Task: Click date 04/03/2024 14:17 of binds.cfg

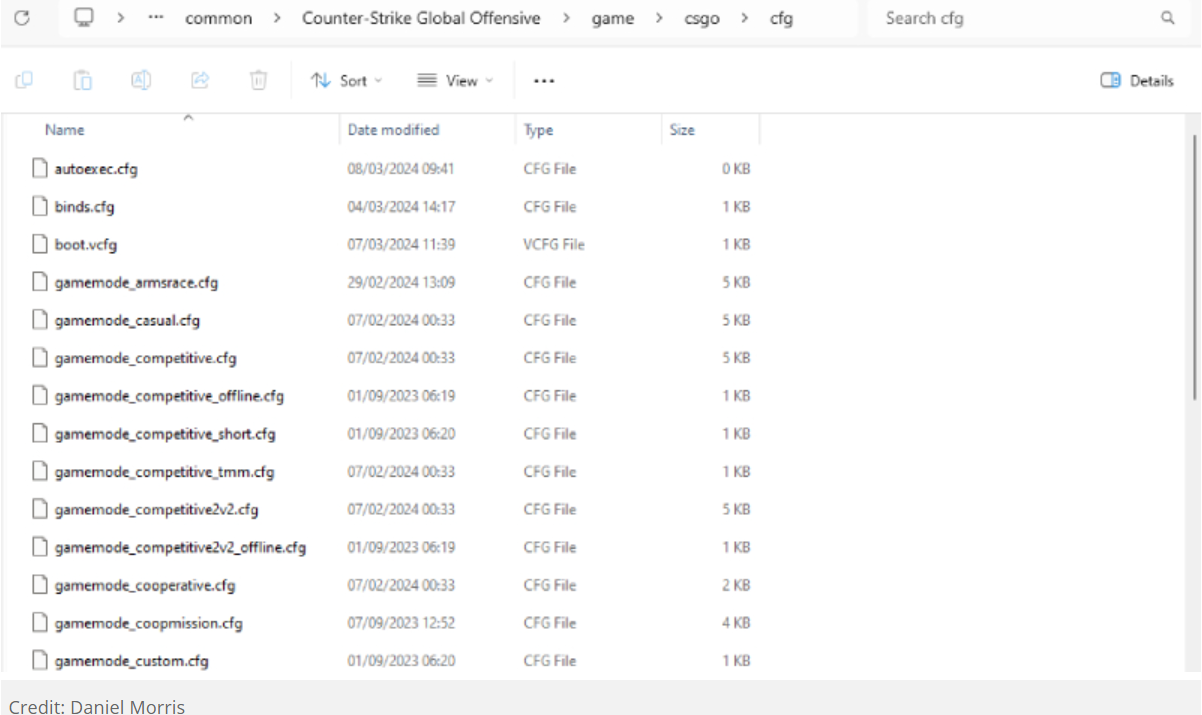Action: [x=401, y=207]
